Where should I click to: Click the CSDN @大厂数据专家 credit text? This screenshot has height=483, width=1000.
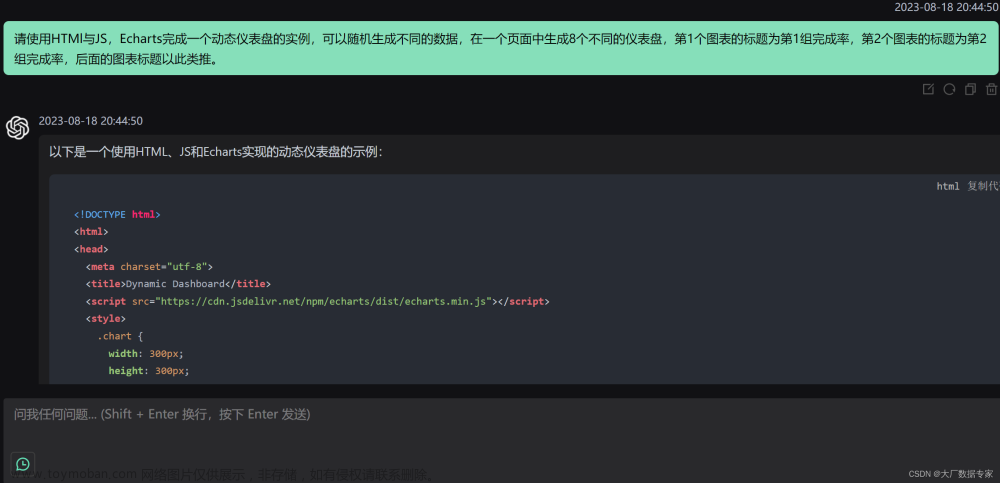pyautogui.click(x=951, y=474)
